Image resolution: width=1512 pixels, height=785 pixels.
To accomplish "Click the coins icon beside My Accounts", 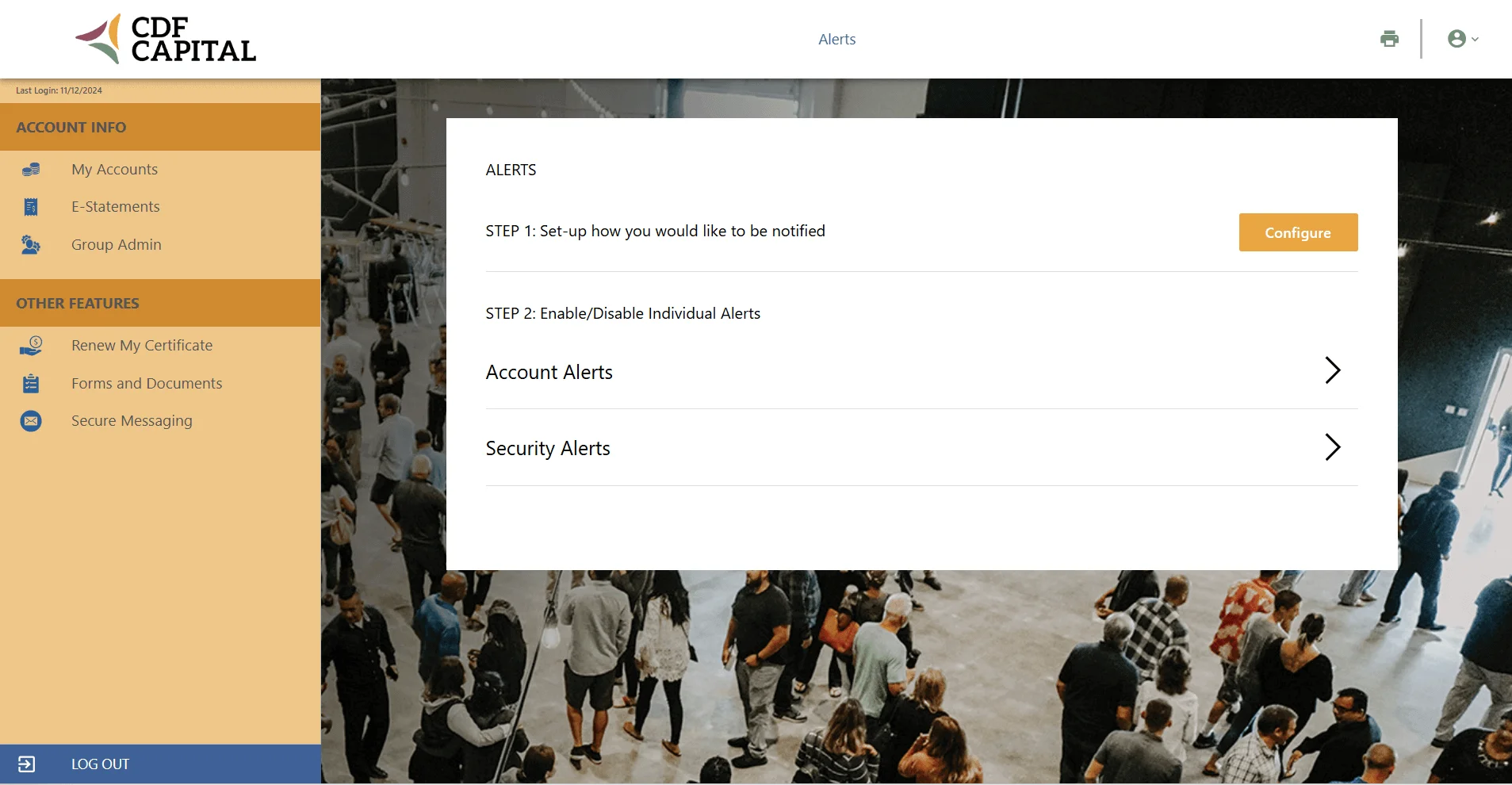I will pyautogui.click(x=31, y=170).
